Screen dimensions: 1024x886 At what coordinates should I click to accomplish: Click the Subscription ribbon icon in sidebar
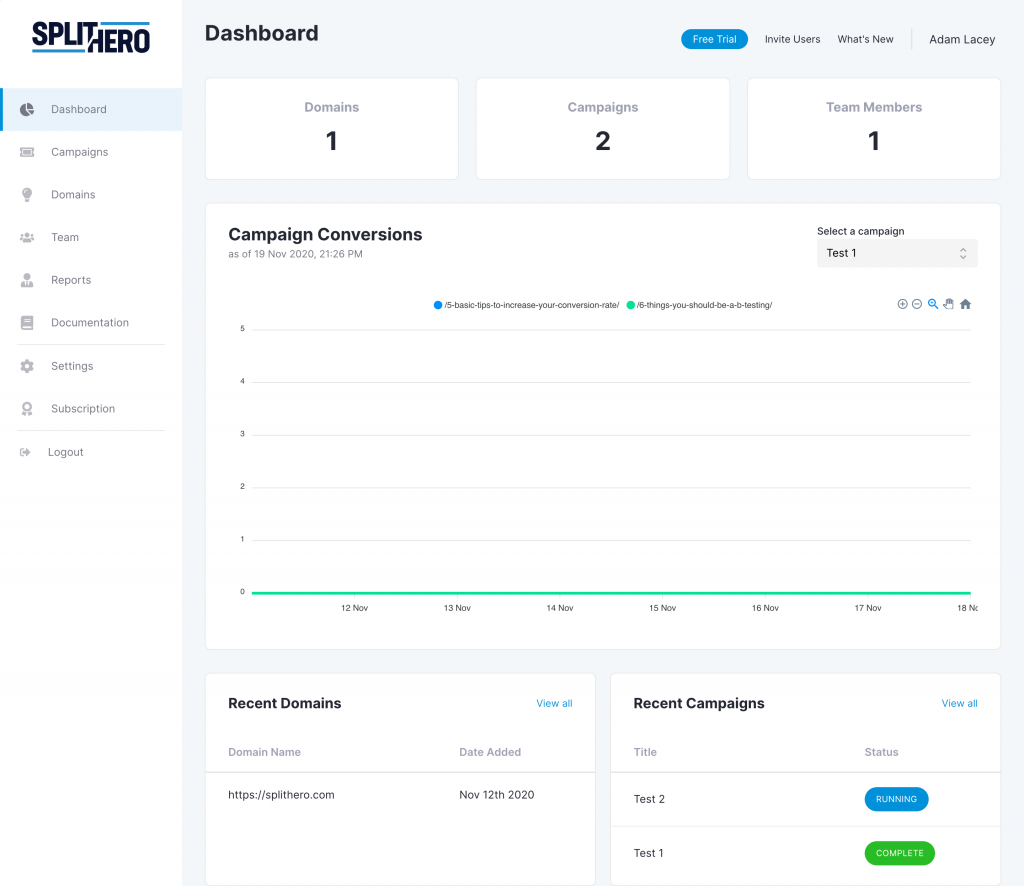tap(27, 409)
